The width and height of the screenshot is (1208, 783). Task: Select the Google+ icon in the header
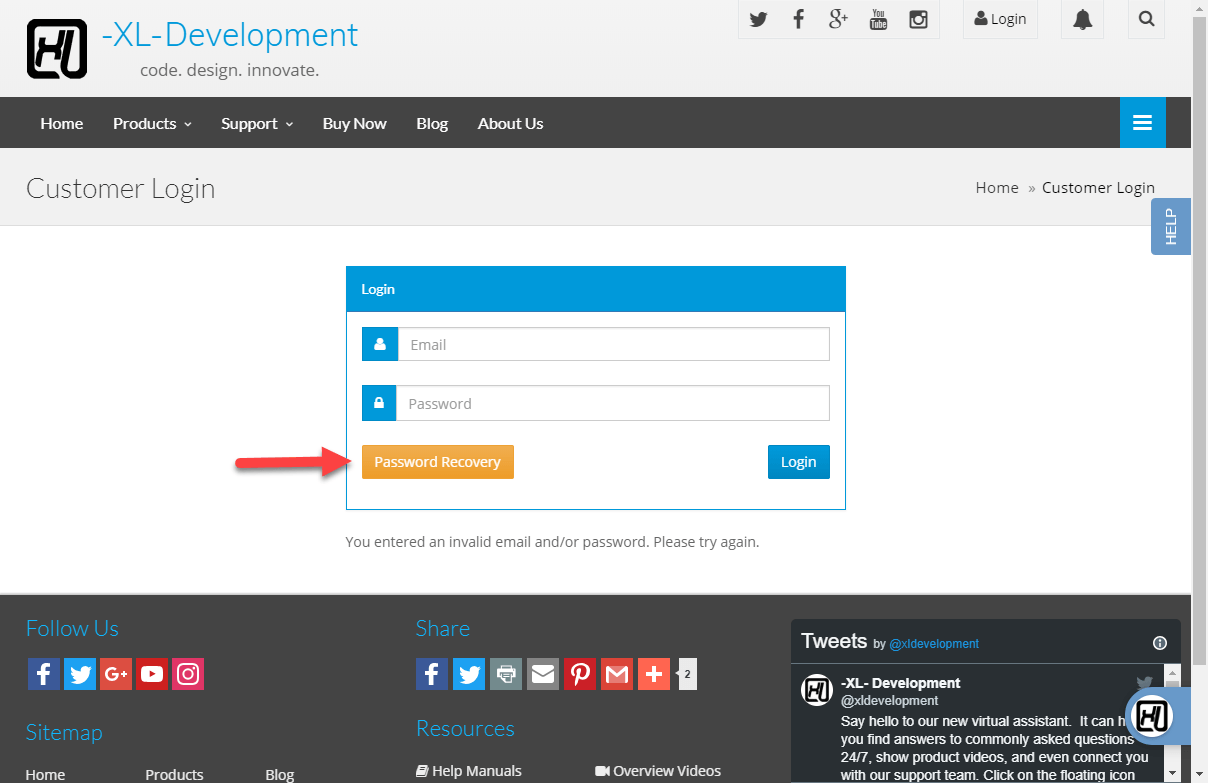(838, 19)
